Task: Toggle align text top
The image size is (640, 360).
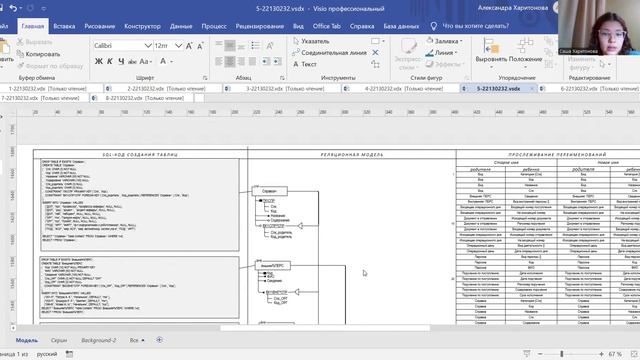Action: [x=219, y=45]
